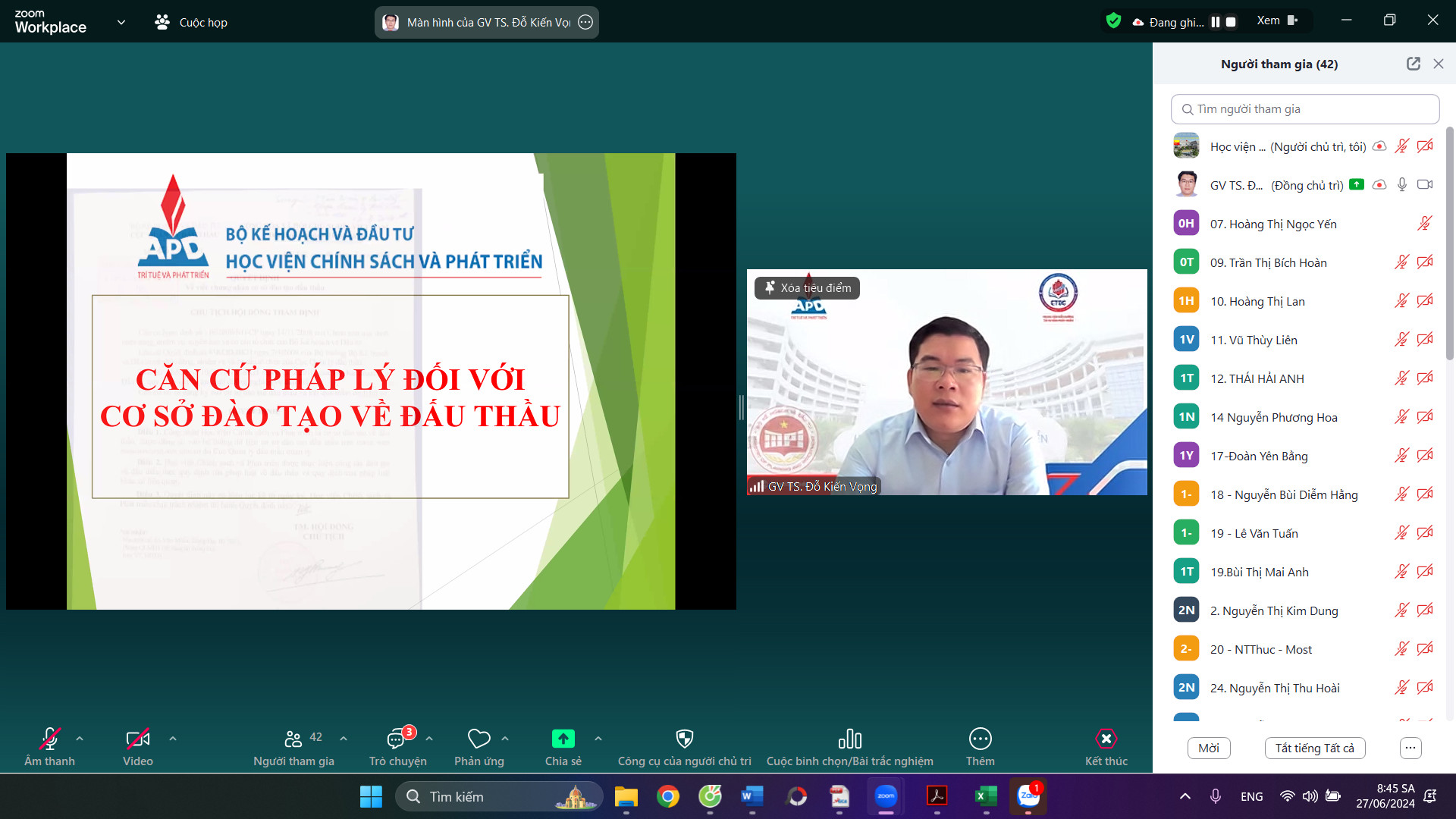
Task: Click the Mời invite button
Action: pyautogui.click(x=1208, y=748)
